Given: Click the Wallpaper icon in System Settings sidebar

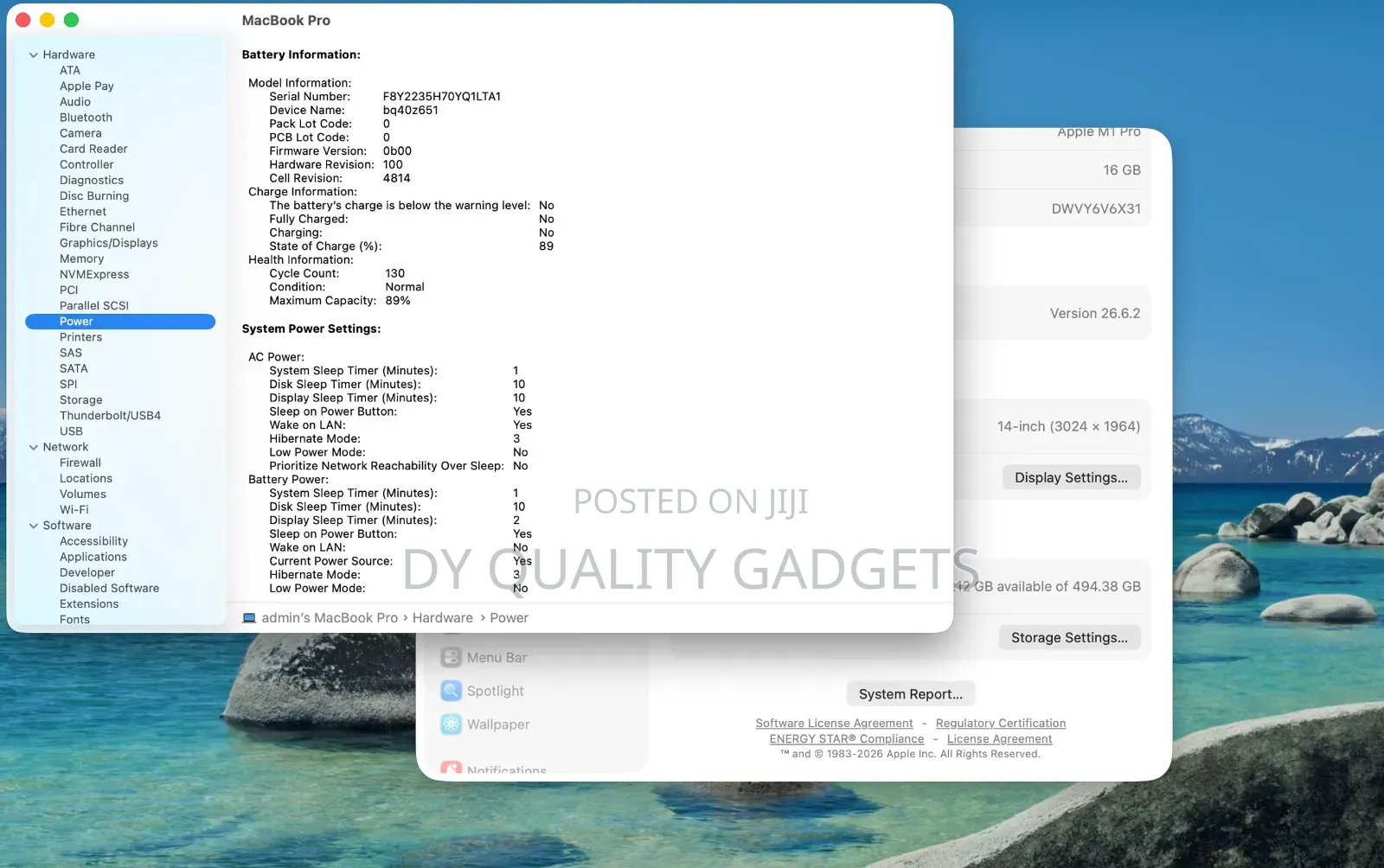Looking at the screenshot, I should click(x=451, y=724).
